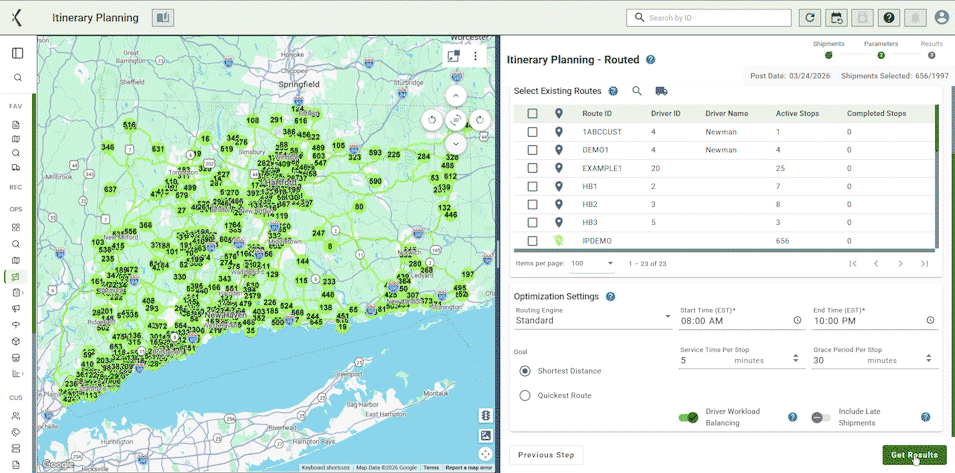The width and height of the screenshot is (955, 473).
Task: Open the user account profile icon
Action: (x=941, y=18)
